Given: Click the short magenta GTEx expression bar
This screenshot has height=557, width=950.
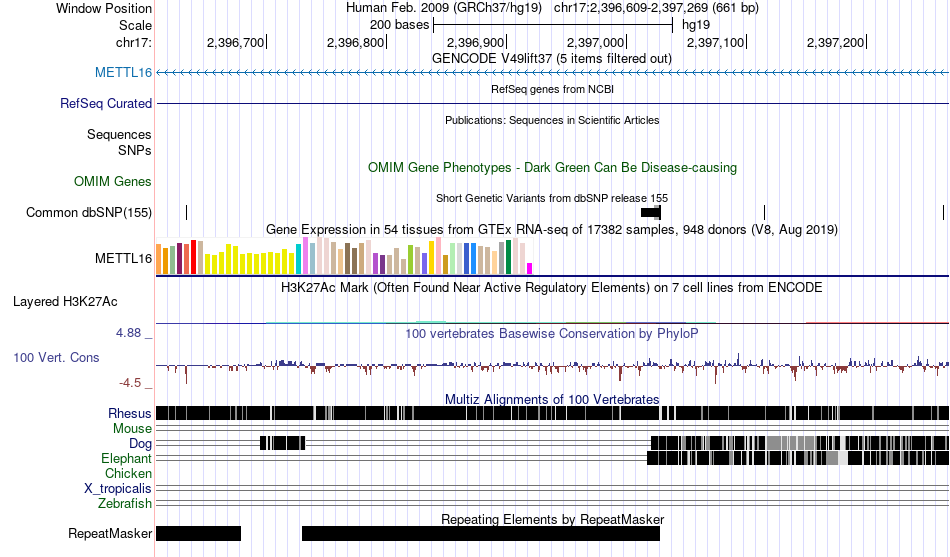Looking at the screenshot, I should (x=530, y=268).
